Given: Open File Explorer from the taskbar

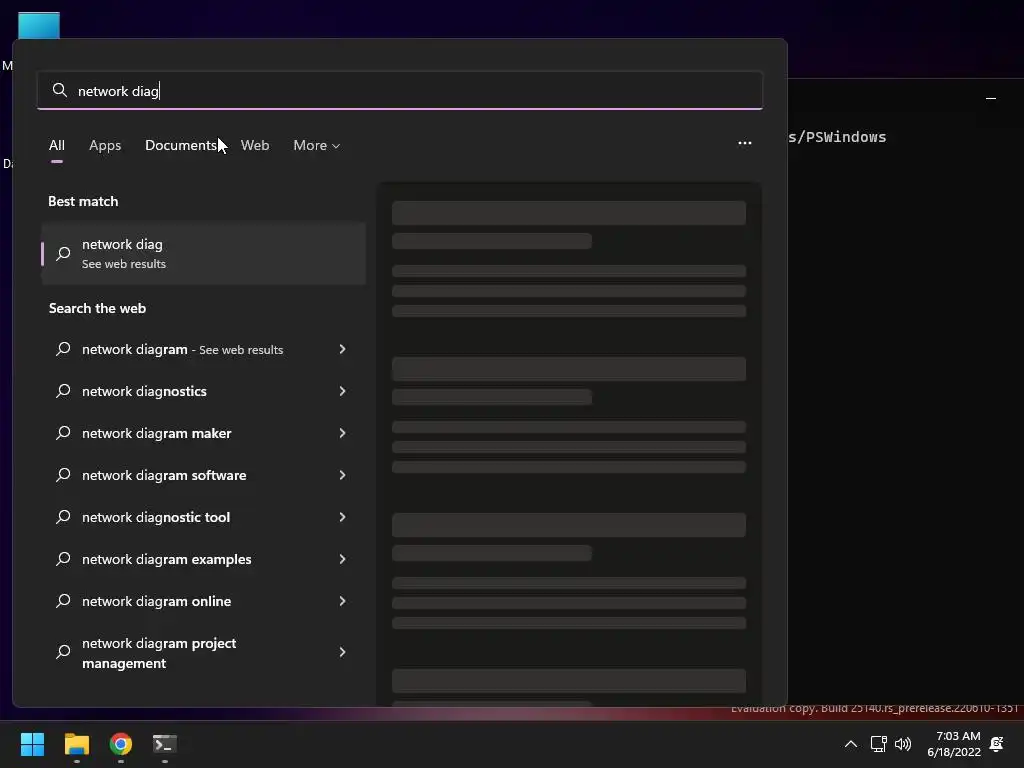Looking at the screenshot, I should (76, 744).
